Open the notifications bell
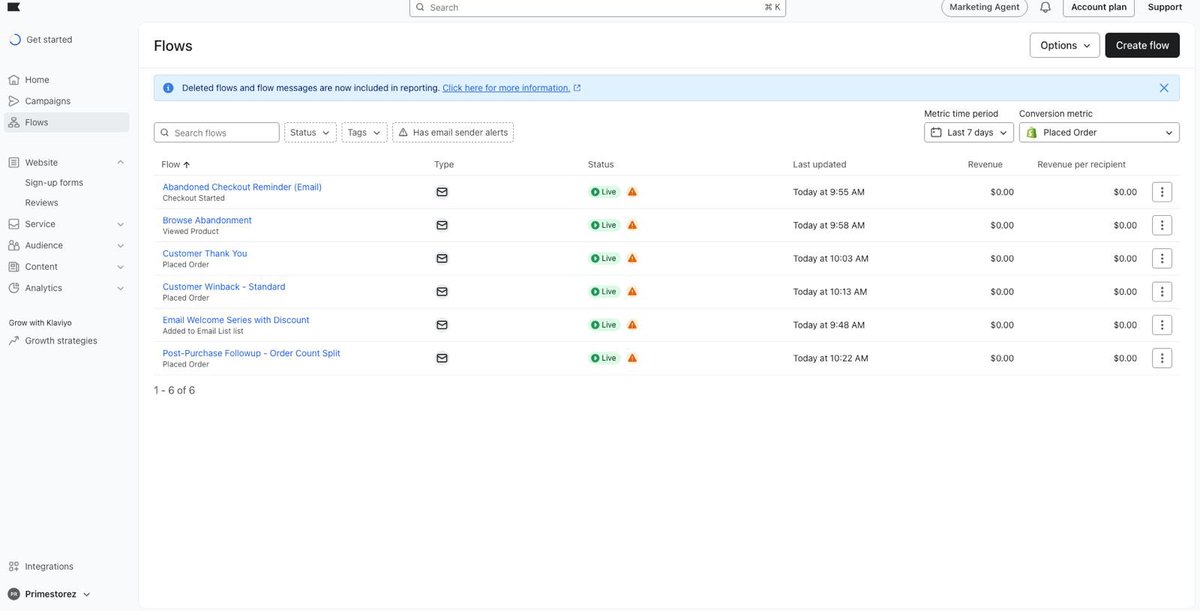This screenshot has width=1200, height=611. [1045, 7]
